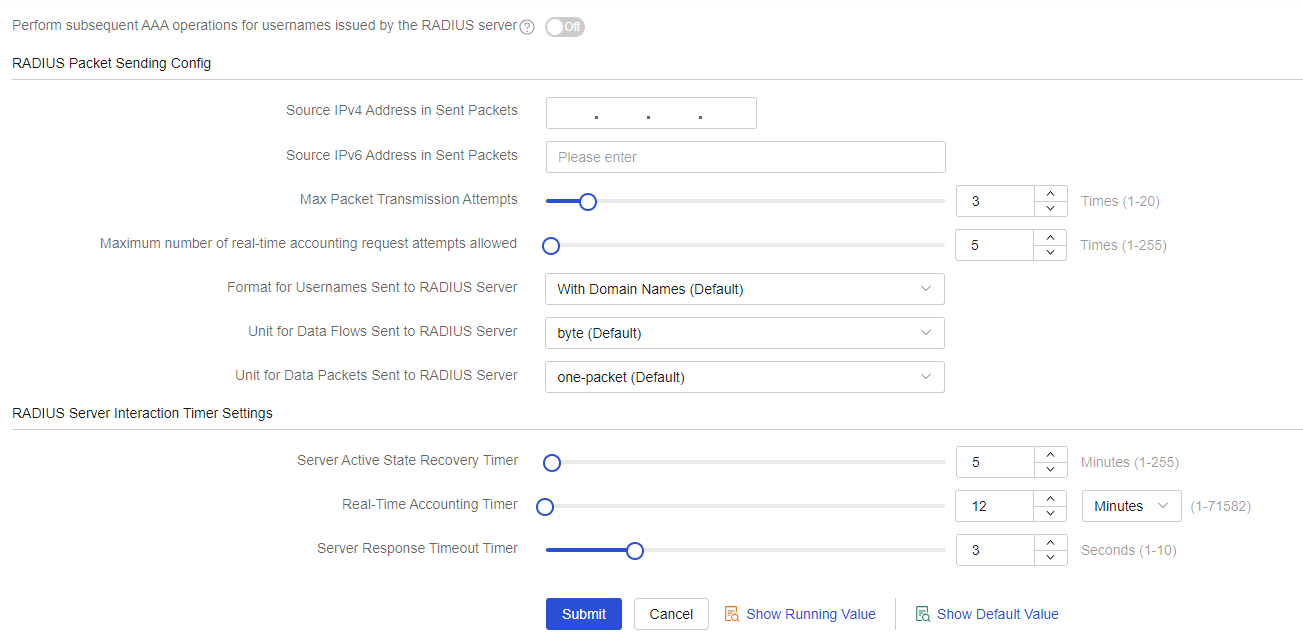This screenshot has height=644, width=1303.
Task: Increase Real-Time Accounting Timer value
Action: pyautogui.click(x=1050, y=499)
